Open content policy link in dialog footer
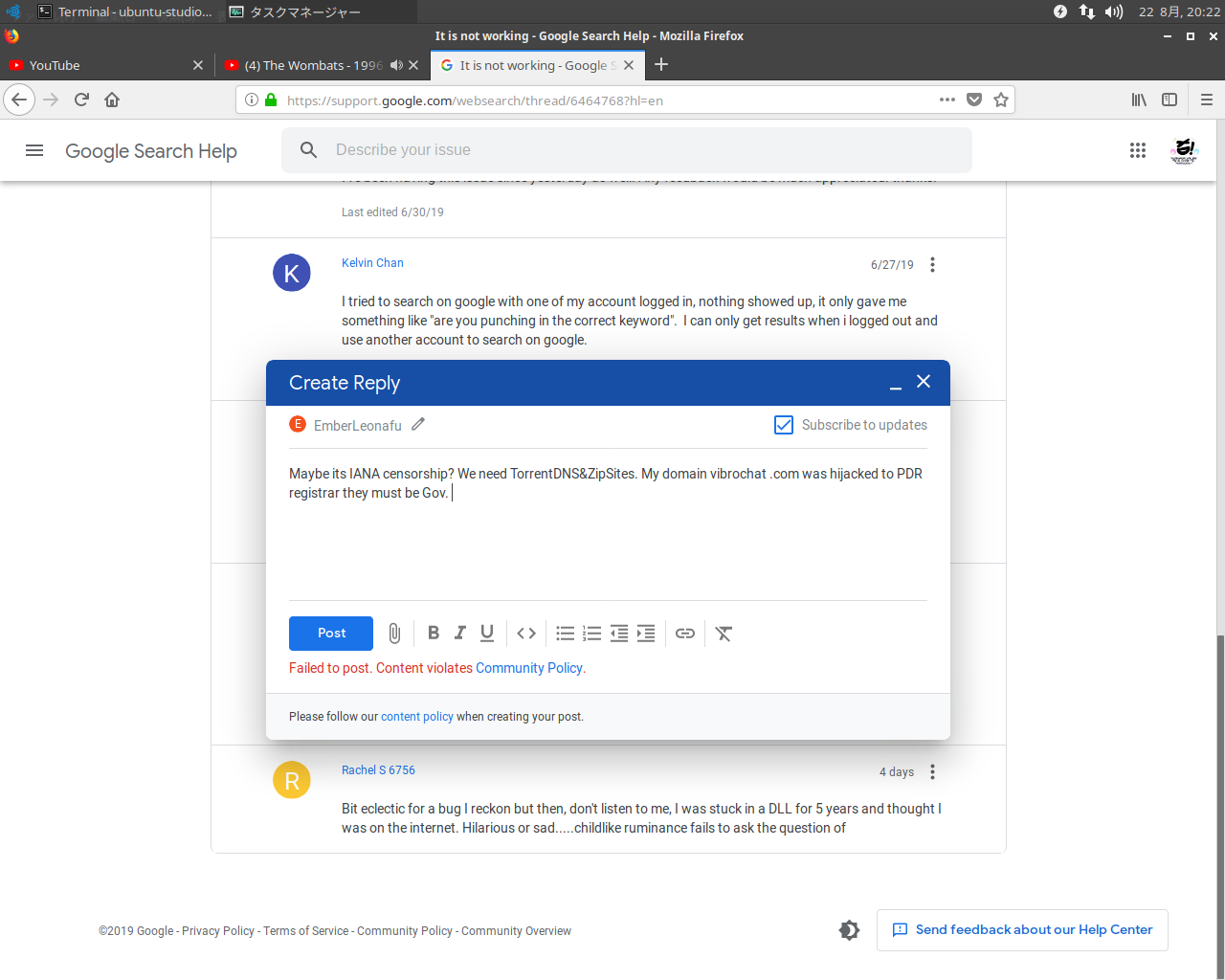 point(417,716)
